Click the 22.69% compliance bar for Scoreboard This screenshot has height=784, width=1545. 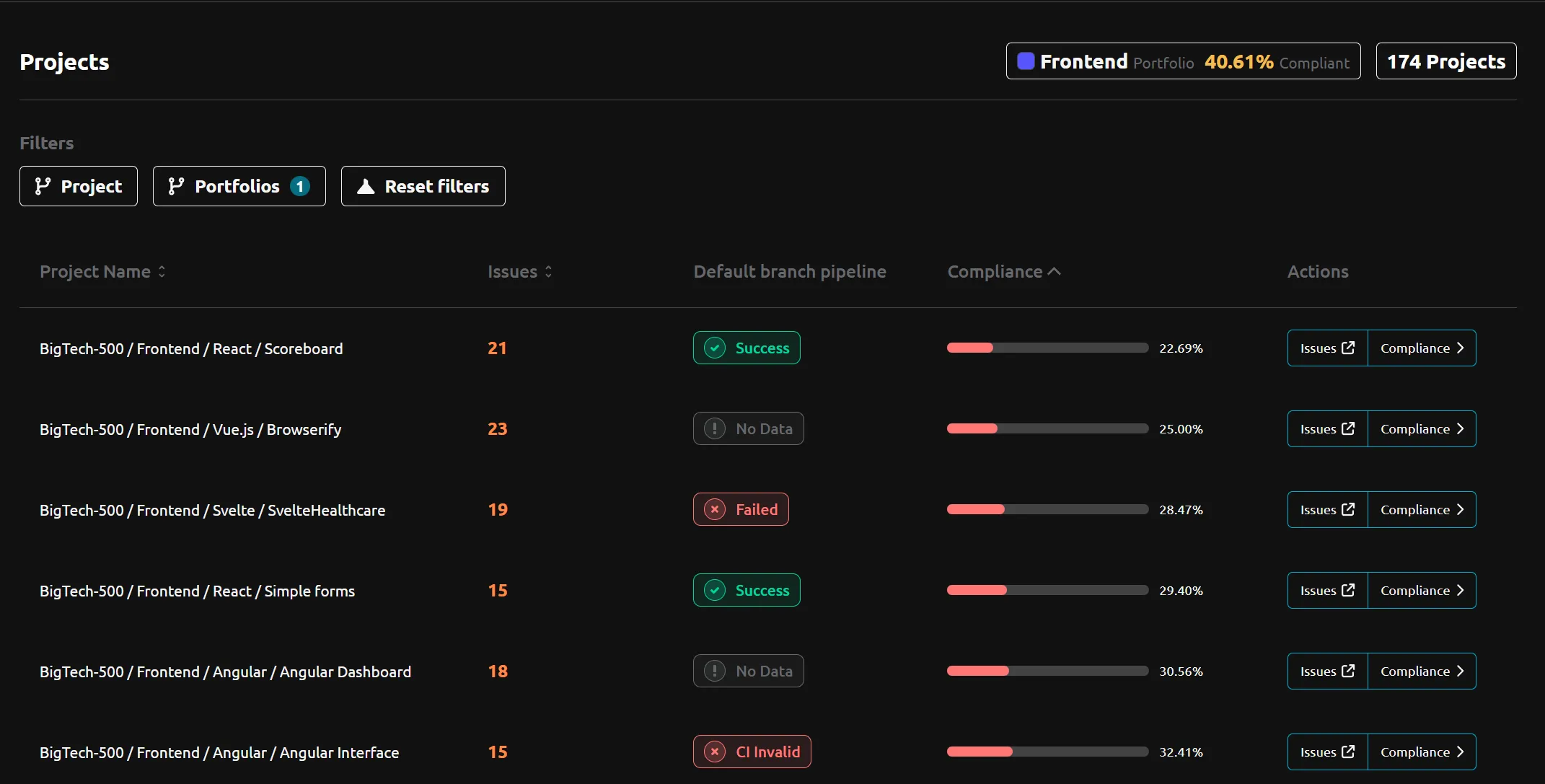click(1047, 348)
